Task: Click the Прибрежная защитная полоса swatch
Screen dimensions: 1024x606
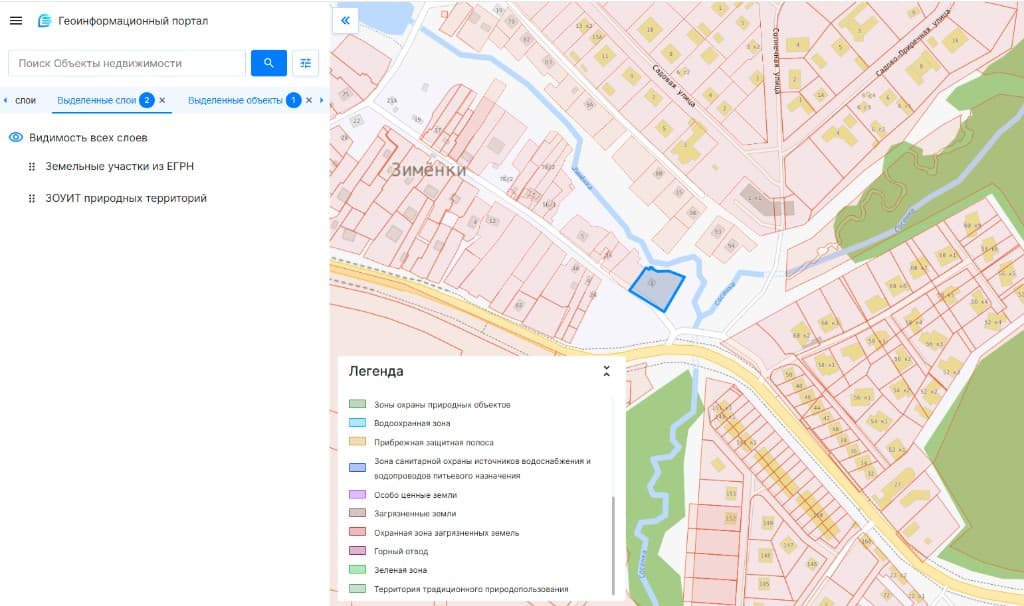Action: coord(357,441)
